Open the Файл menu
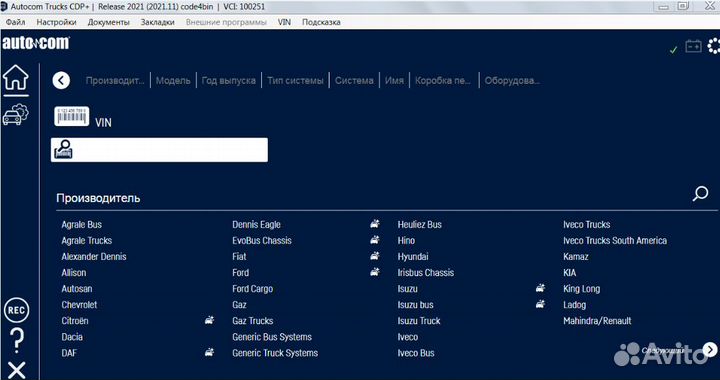This screenshot has height=380, width=720. pyautogui.click(x=16, y=22)
